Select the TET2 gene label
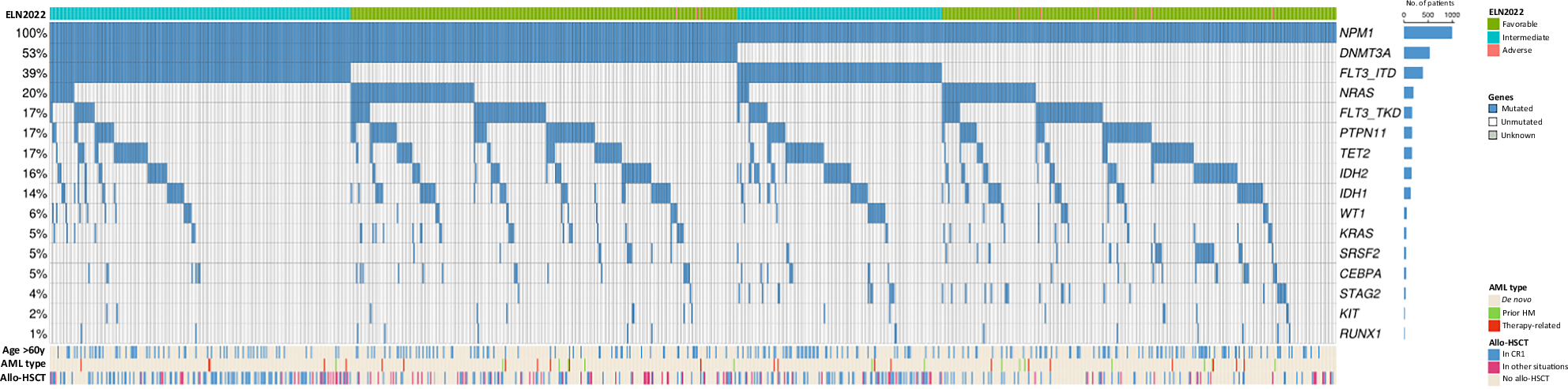The image size is (1568, 389). [1355, 153]
